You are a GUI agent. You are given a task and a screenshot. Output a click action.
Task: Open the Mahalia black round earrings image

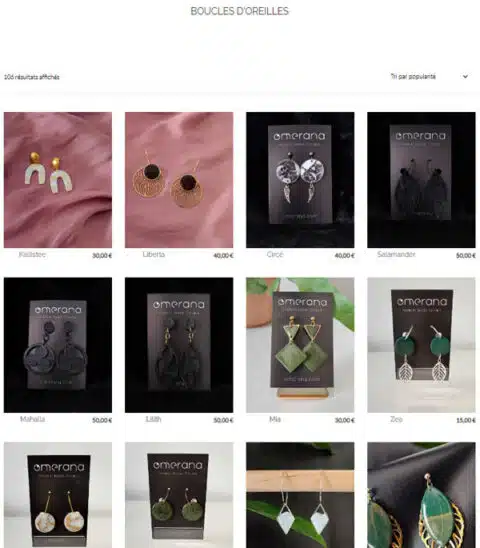click(x=58, y=345)
